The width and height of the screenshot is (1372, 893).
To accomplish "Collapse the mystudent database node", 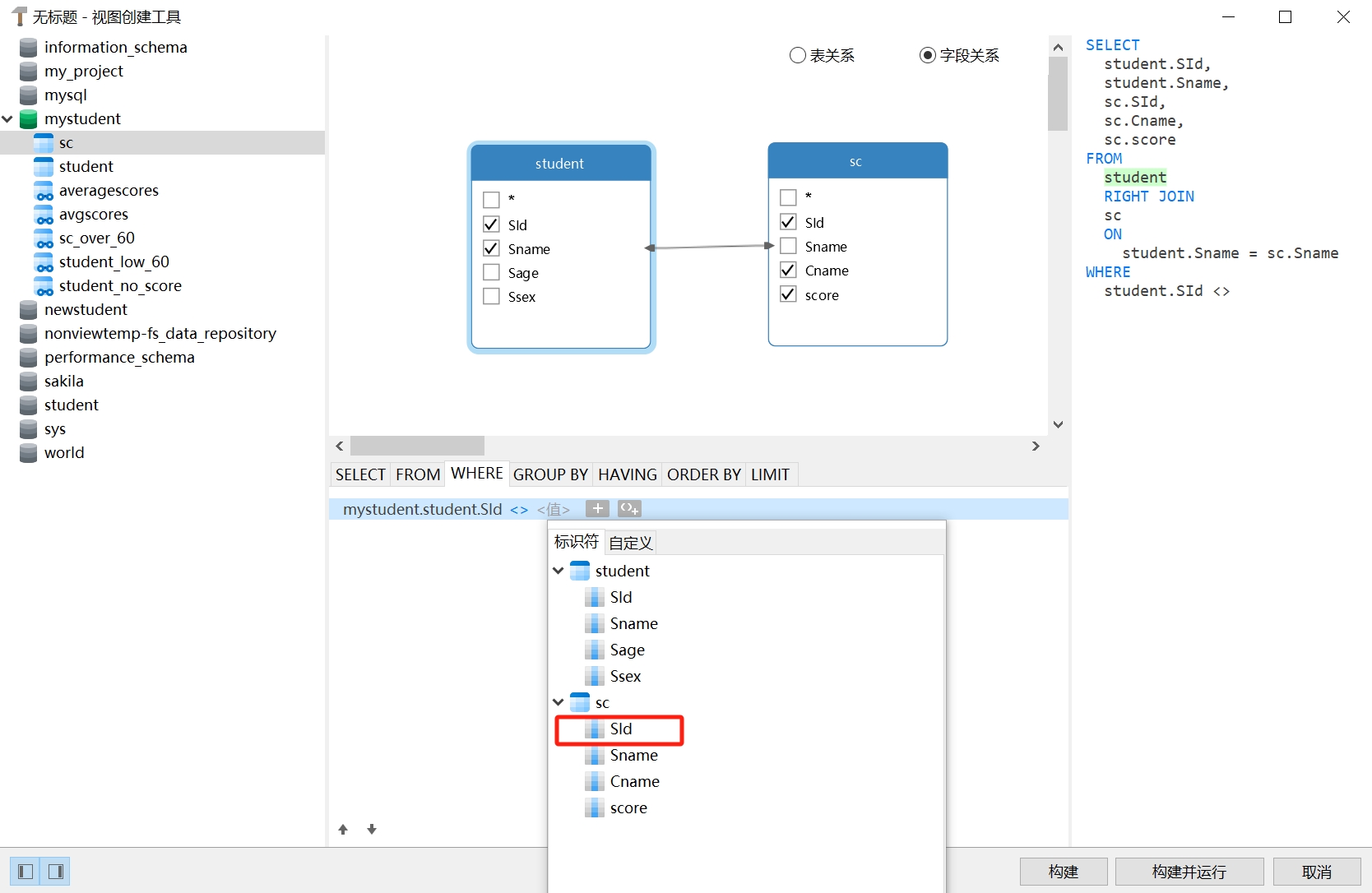I will (x=8, y=119).
